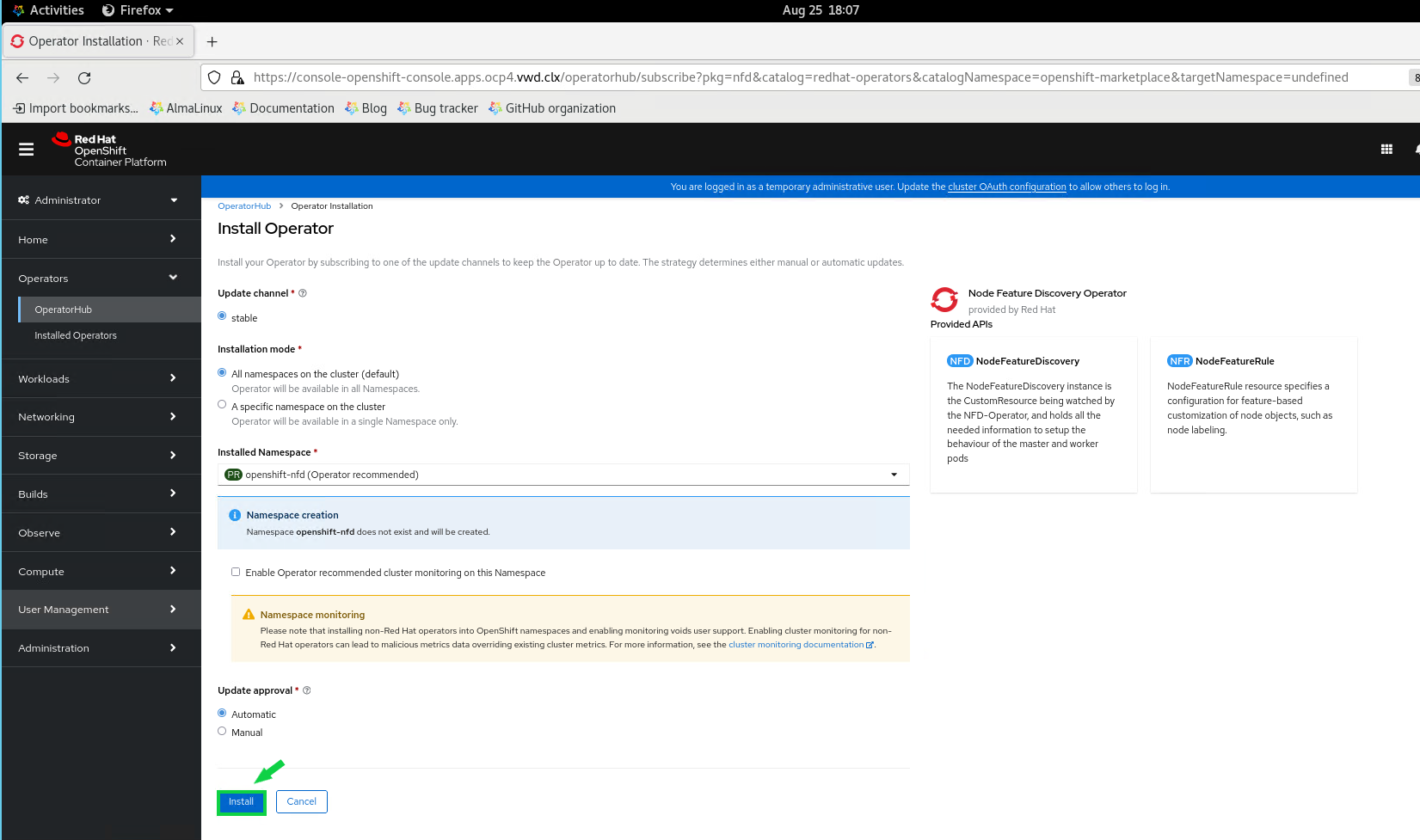Enable Operator recommended cluster monitoring checkbox
This screenshot has height=840, width=1420.
tap(236, 572)
